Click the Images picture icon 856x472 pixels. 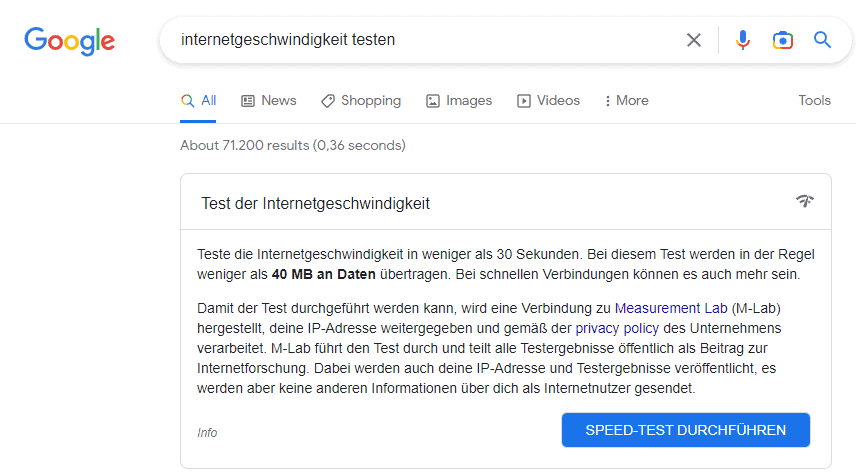coord(432,101)
